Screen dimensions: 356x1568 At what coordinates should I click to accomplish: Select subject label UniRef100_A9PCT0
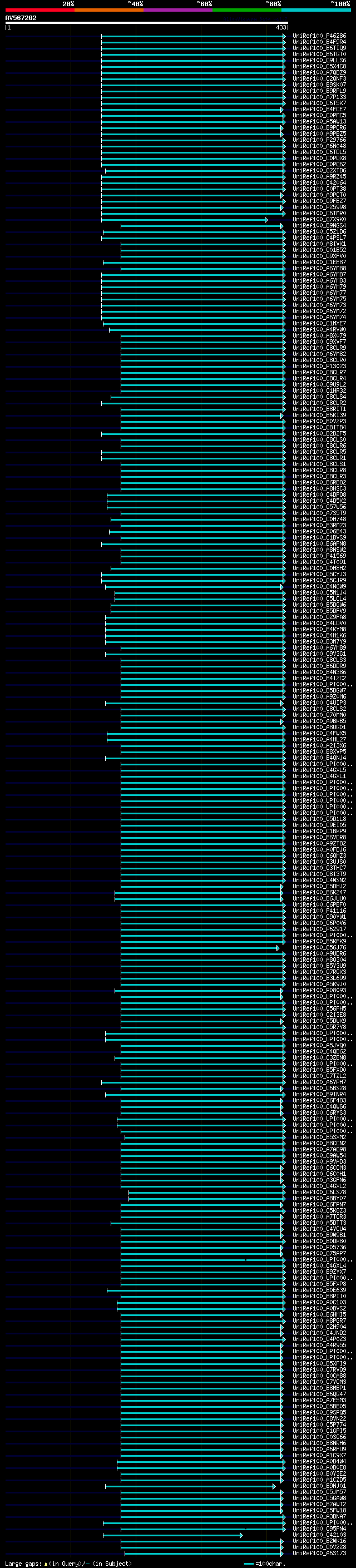tap(319, 195)
